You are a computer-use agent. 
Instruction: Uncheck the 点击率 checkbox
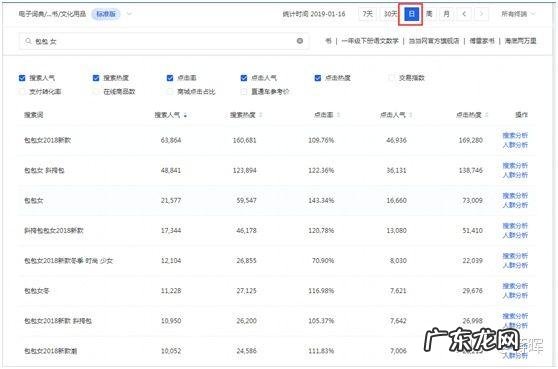tap(170, 78)
